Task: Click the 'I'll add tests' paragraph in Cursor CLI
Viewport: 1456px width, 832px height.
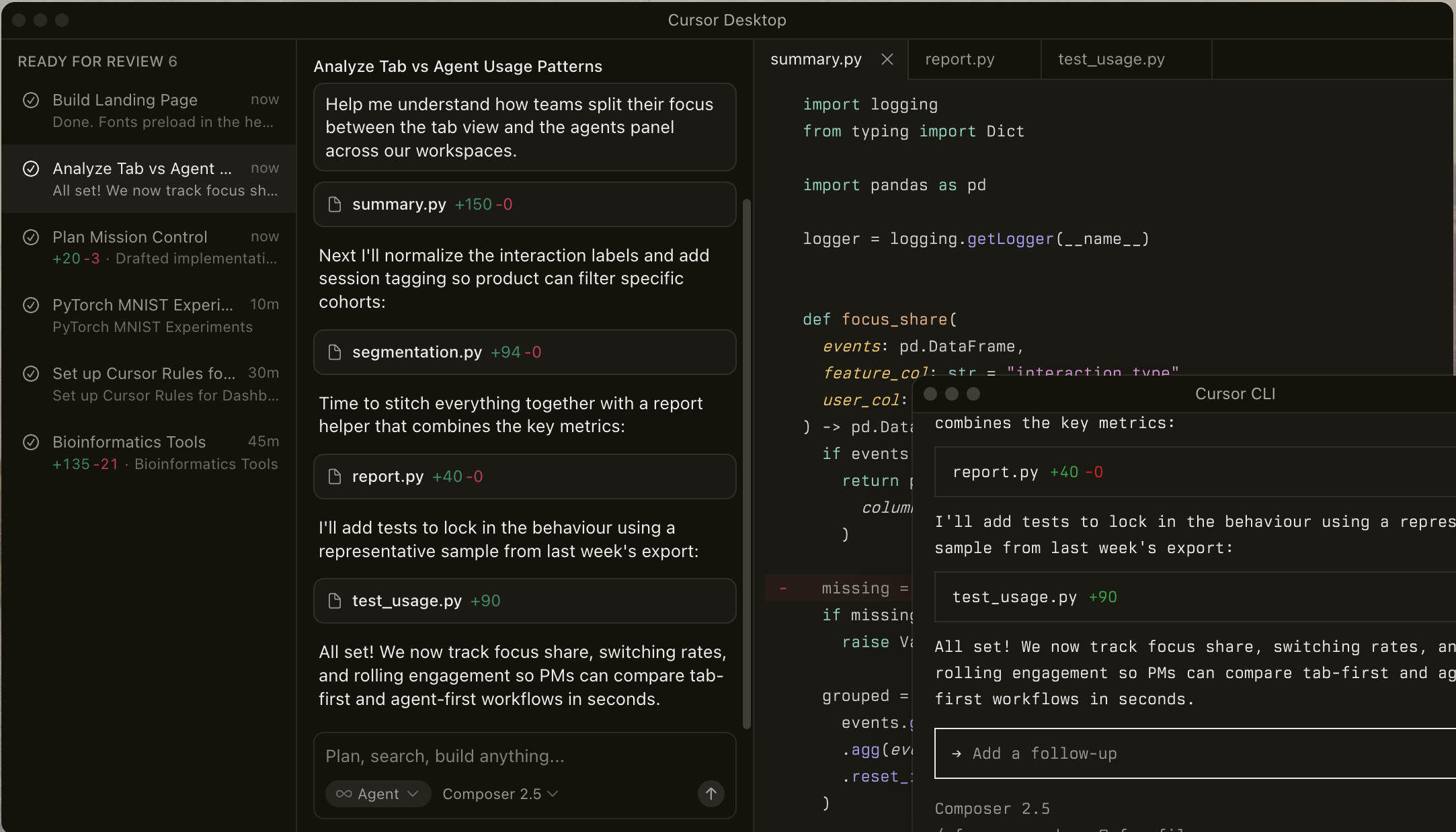Action: click(x=1195, y=534)
